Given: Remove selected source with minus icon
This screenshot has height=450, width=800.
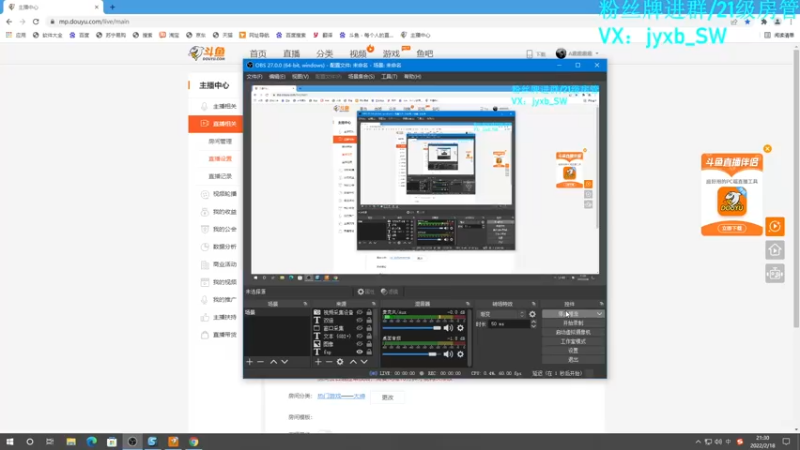Looking at the screenshot, I should point(329,362).
